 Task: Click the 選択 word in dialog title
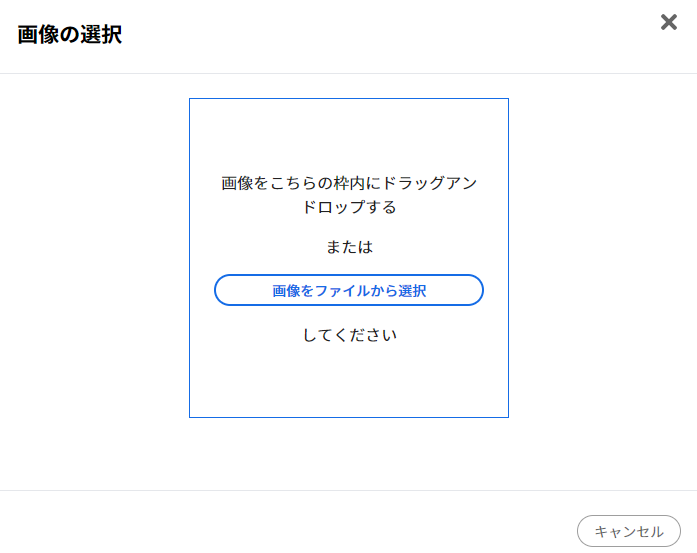click(101, 35)
